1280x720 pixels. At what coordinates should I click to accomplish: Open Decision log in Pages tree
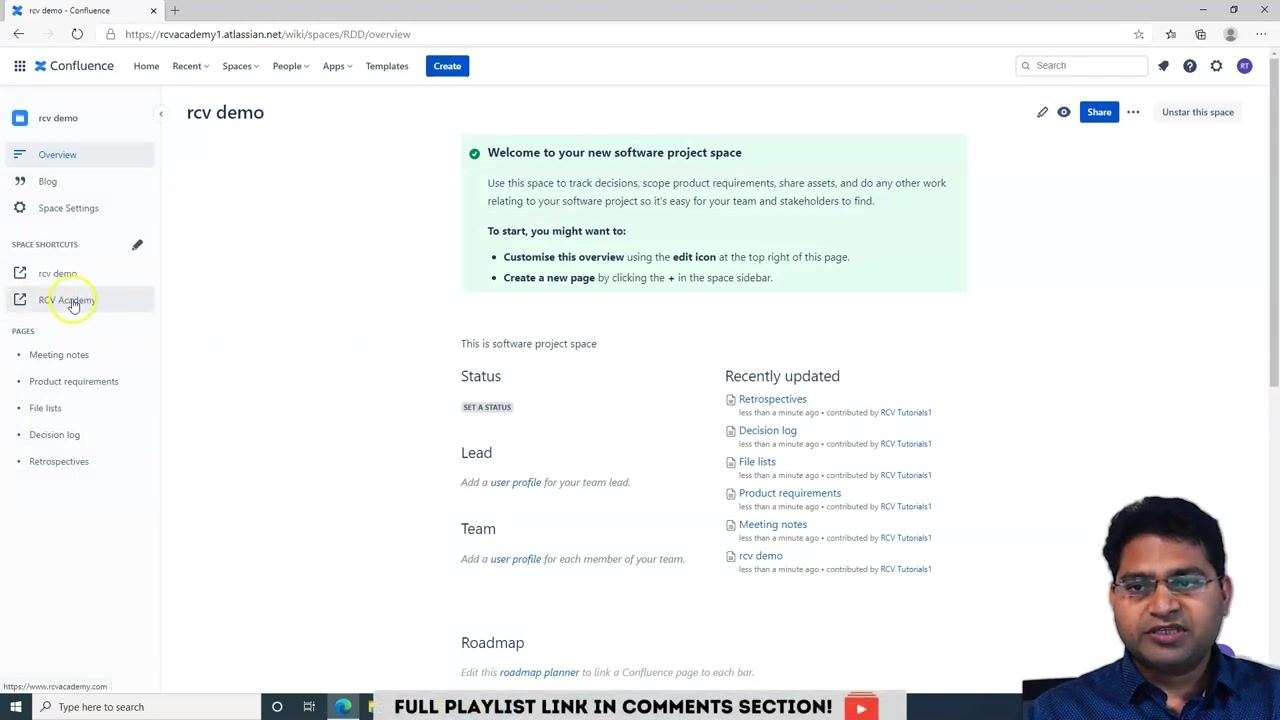54,435
